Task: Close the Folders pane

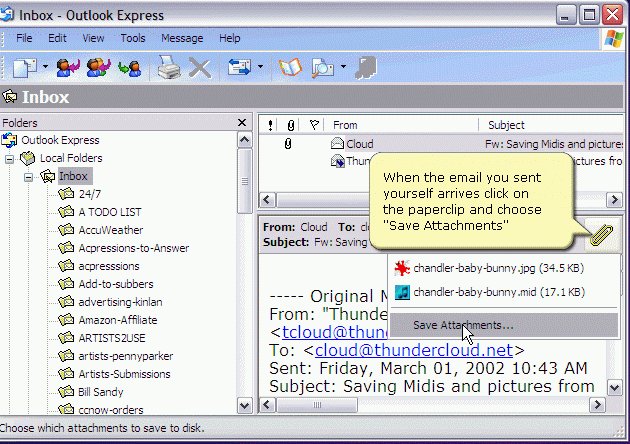Action: (x=242, y=123)
